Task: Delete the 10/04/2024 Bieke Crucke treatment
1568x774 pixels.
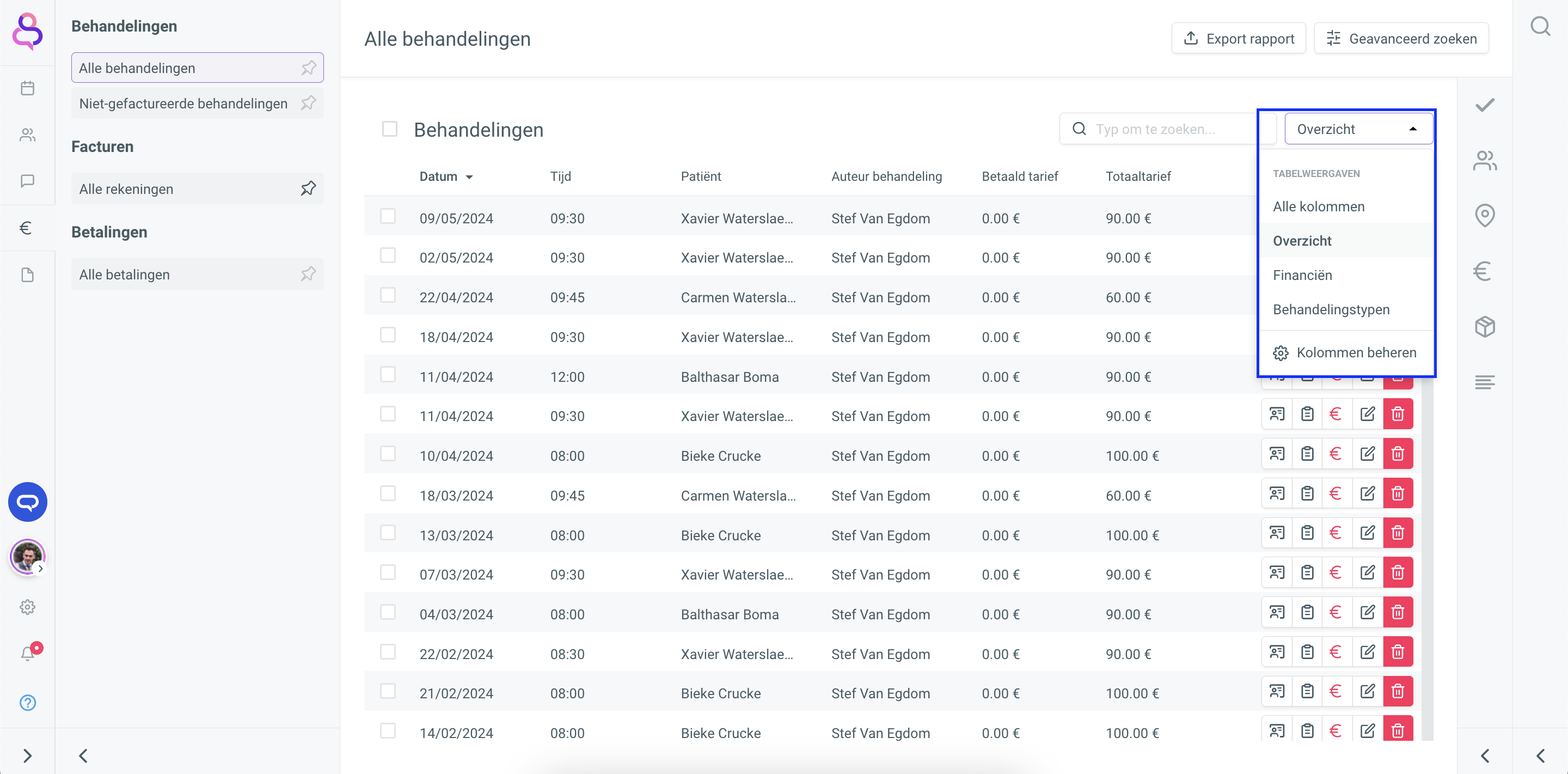Action: pyautogui.click(x=1398, y=454)
